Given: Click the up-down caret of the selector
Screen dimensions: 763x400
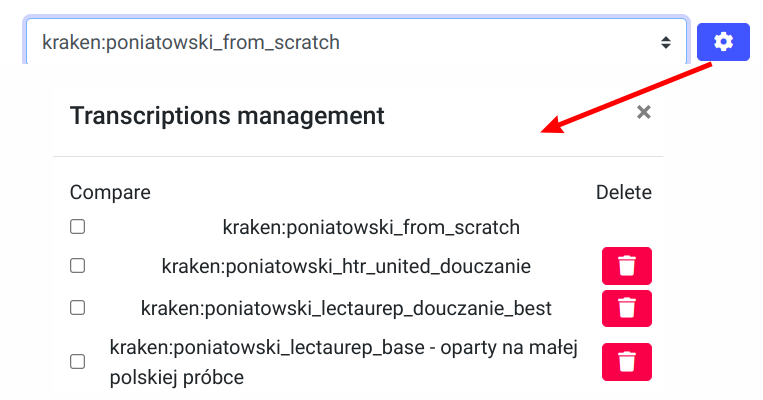Looking at the screenshot, I should point(665,42).
